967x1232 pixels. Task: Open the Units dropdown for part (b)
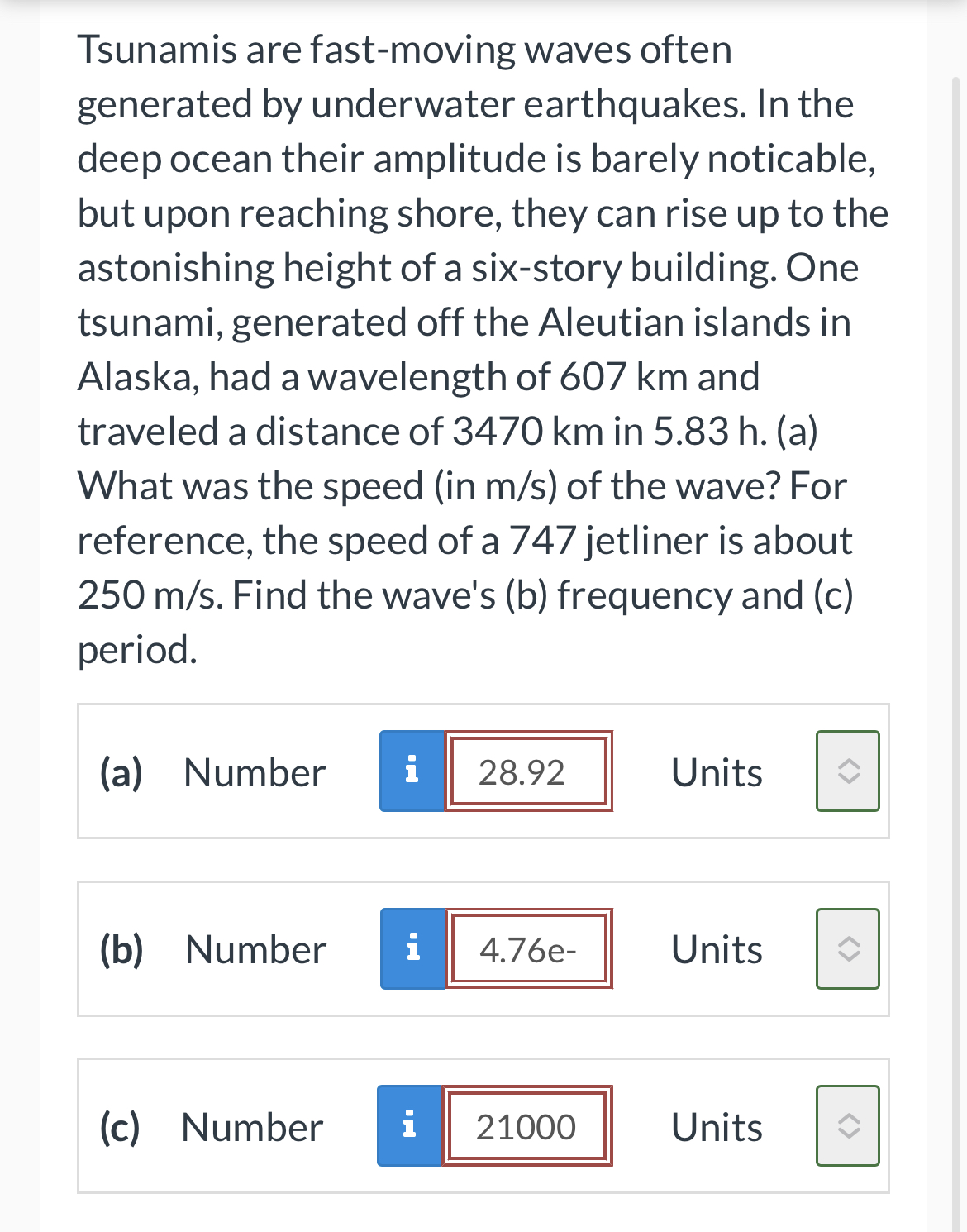pyautogui.click(x=846, y=949)
